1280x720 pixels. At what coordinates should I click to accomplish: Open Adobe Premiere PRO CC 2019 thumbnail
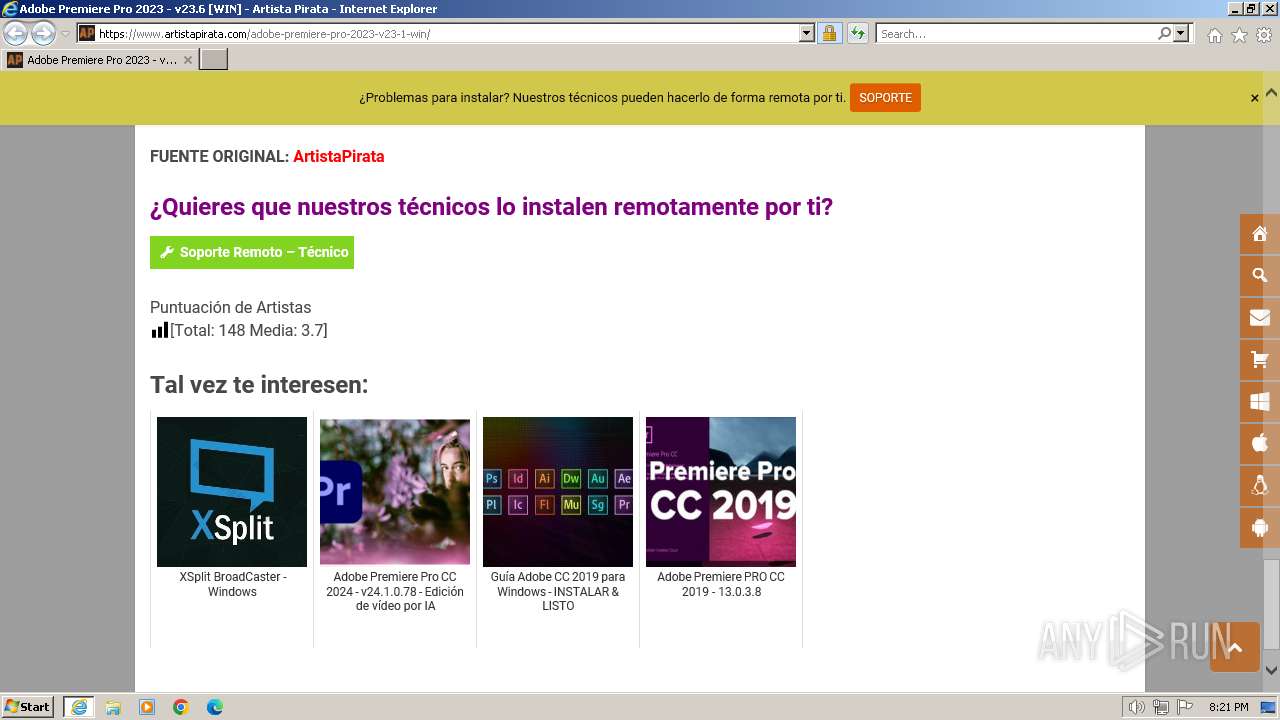click(x=721, y=492)
